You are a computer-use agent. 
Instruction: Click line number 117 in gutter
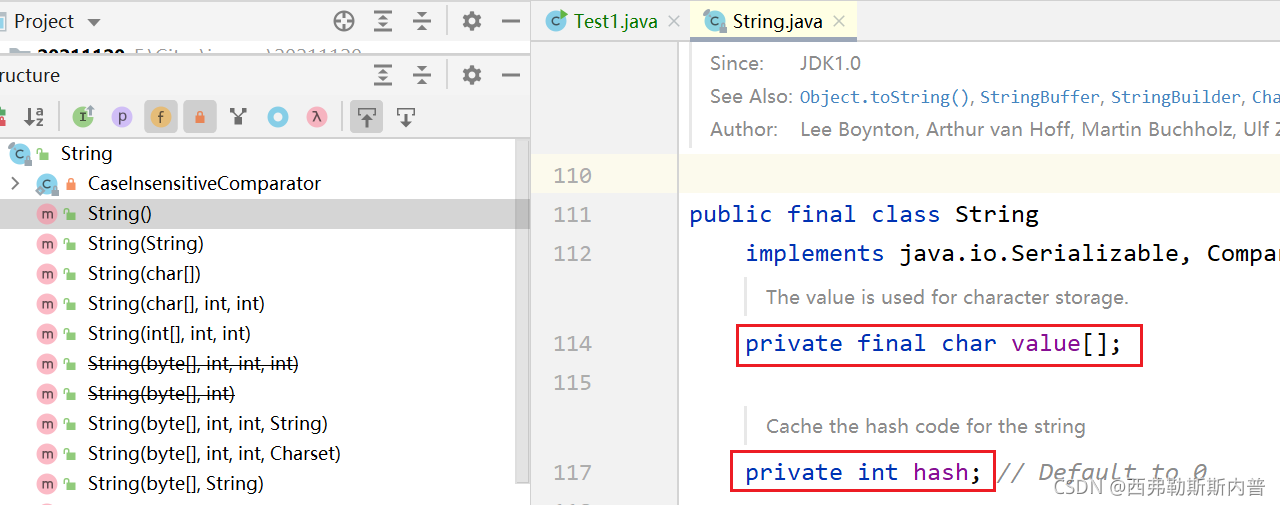pos(572,472)
